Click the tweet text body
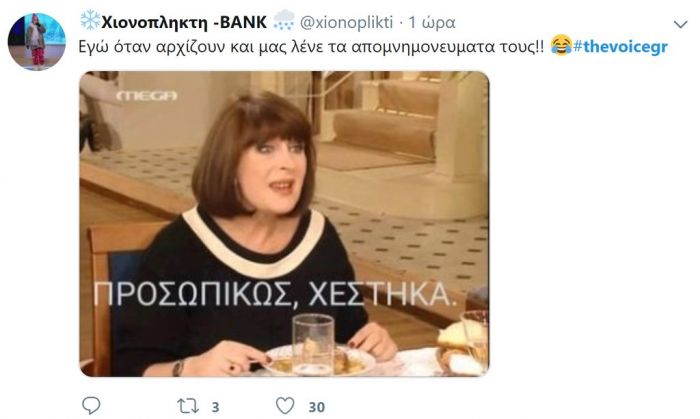Viewport: 700px width, 419px height. click(x=311, y=47)
